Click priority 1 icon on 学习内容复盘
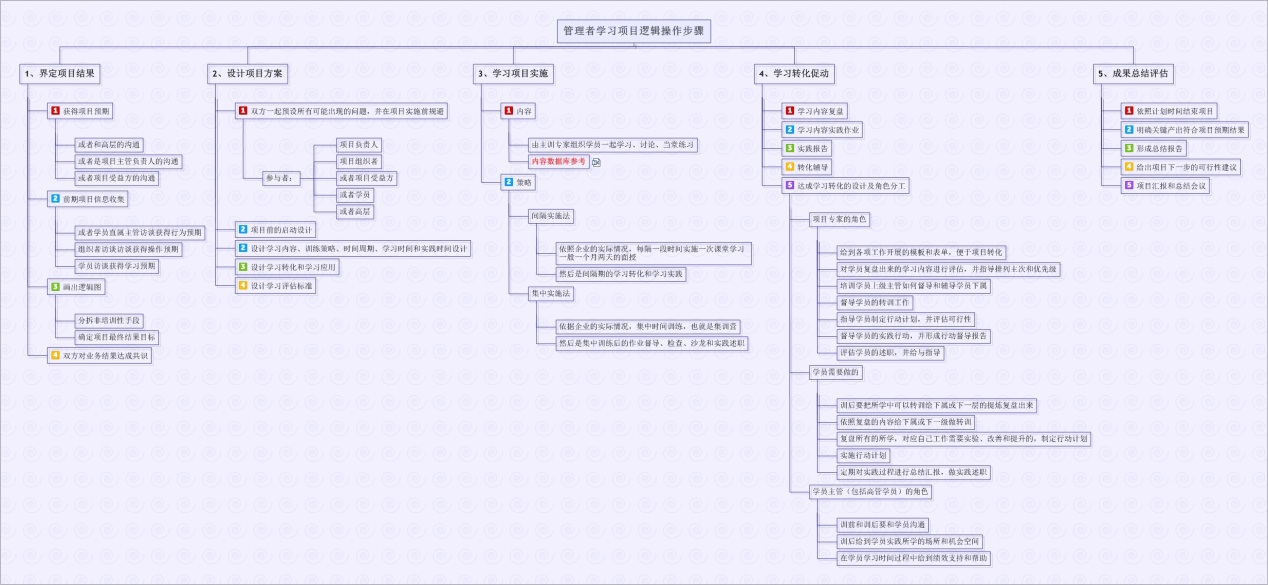The image size is (1268, 585). (789, 111)
